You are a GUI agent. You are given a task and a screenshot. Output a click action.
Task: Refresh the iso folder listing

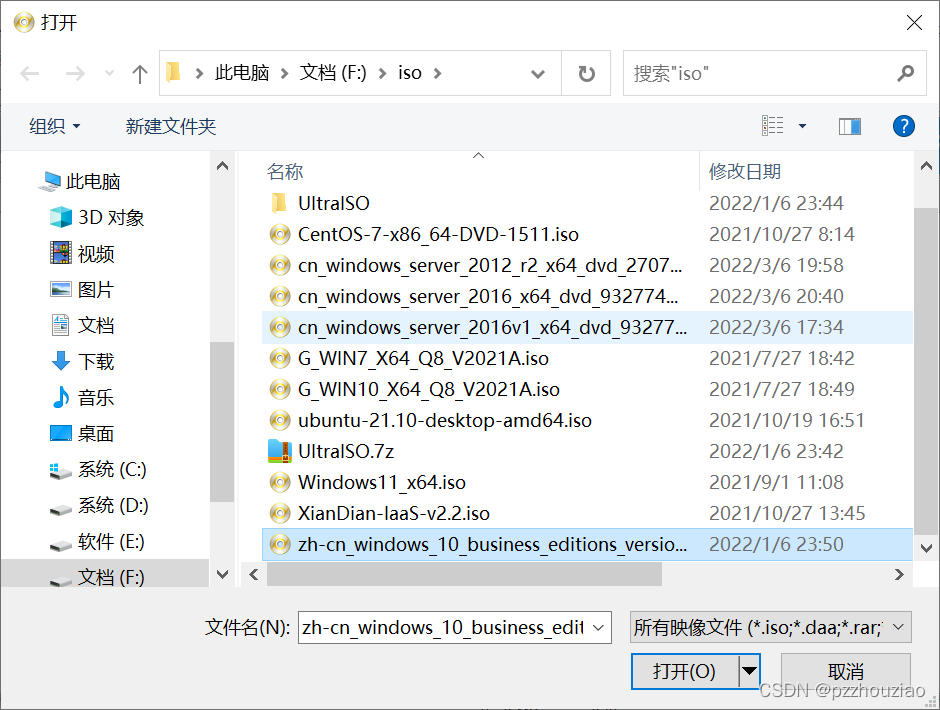(x=586, y=74)
